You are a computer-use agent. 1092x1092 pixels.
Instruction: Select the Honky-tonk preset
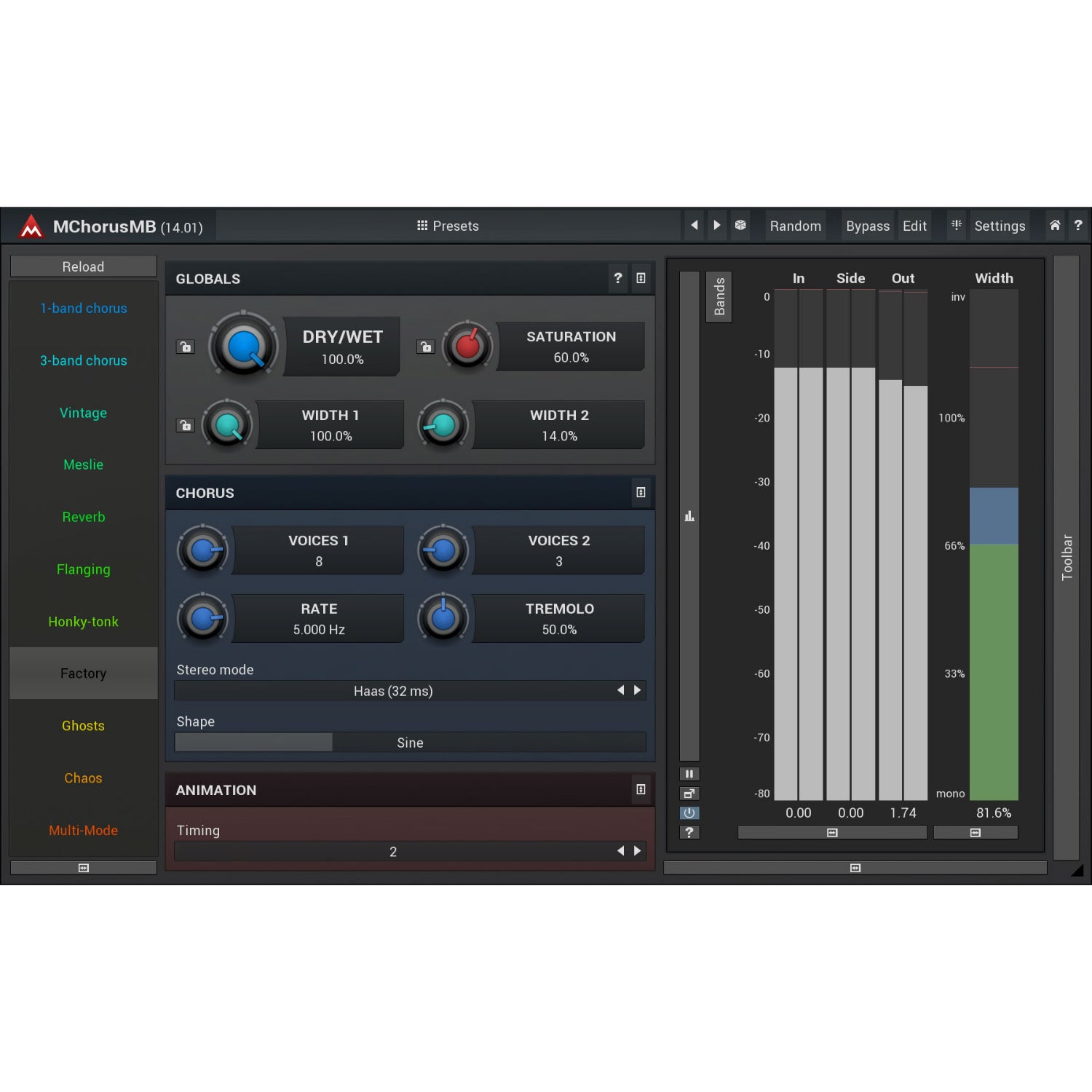coord(84,622)
